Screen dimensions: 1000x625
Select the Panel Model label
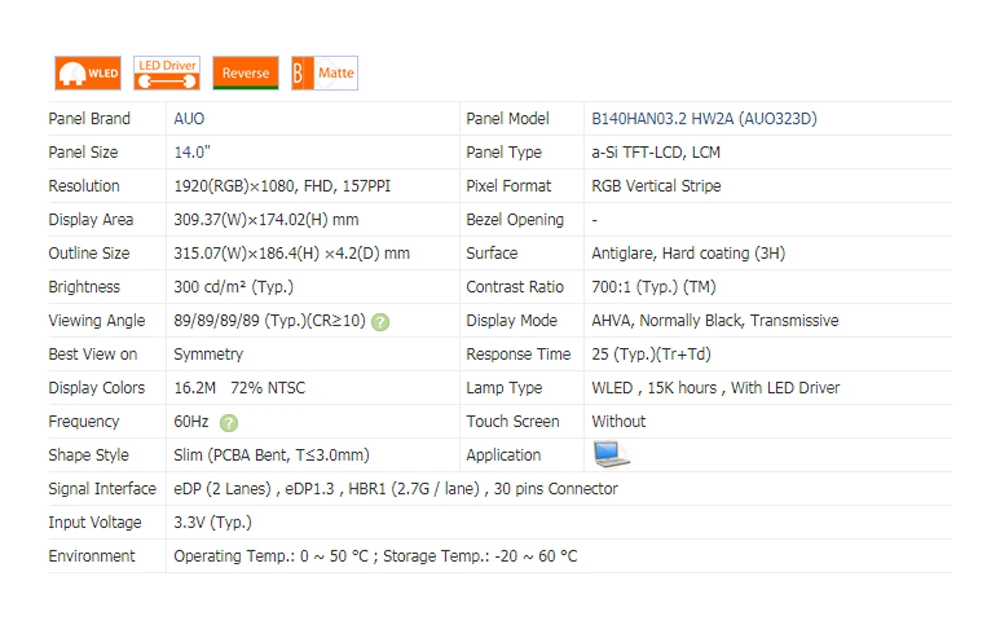[x=508, y=119]
